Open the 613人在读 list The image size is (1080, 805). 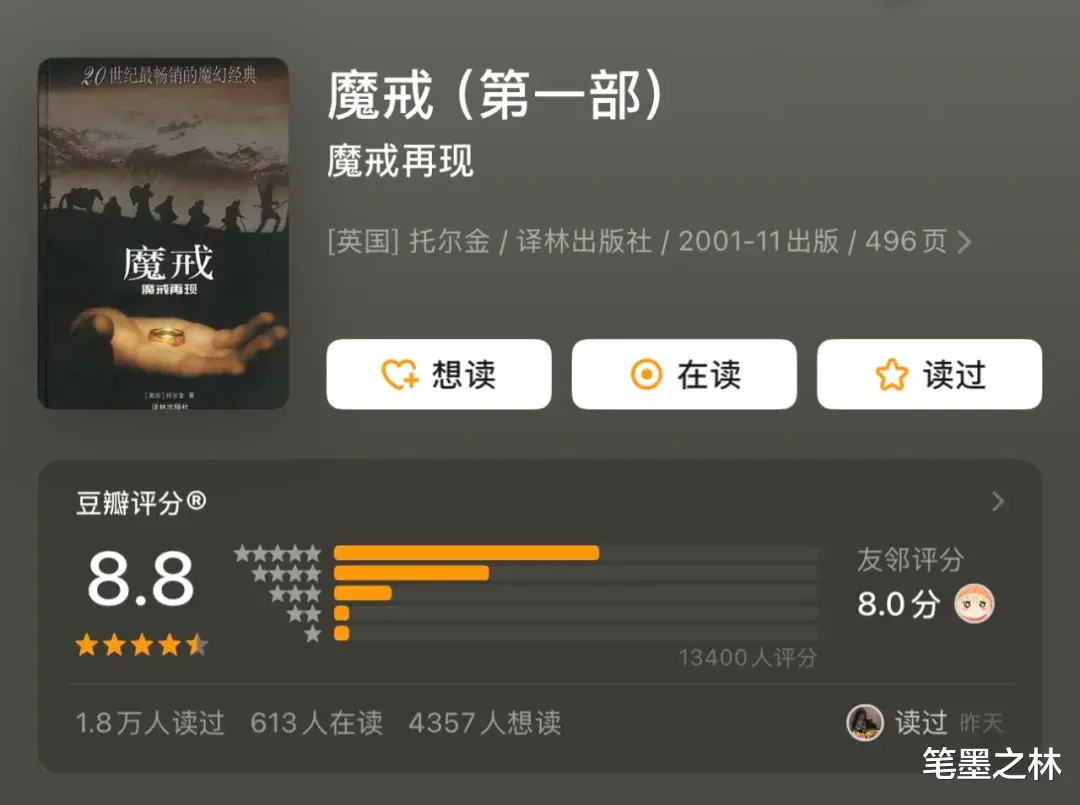point(316,723)
